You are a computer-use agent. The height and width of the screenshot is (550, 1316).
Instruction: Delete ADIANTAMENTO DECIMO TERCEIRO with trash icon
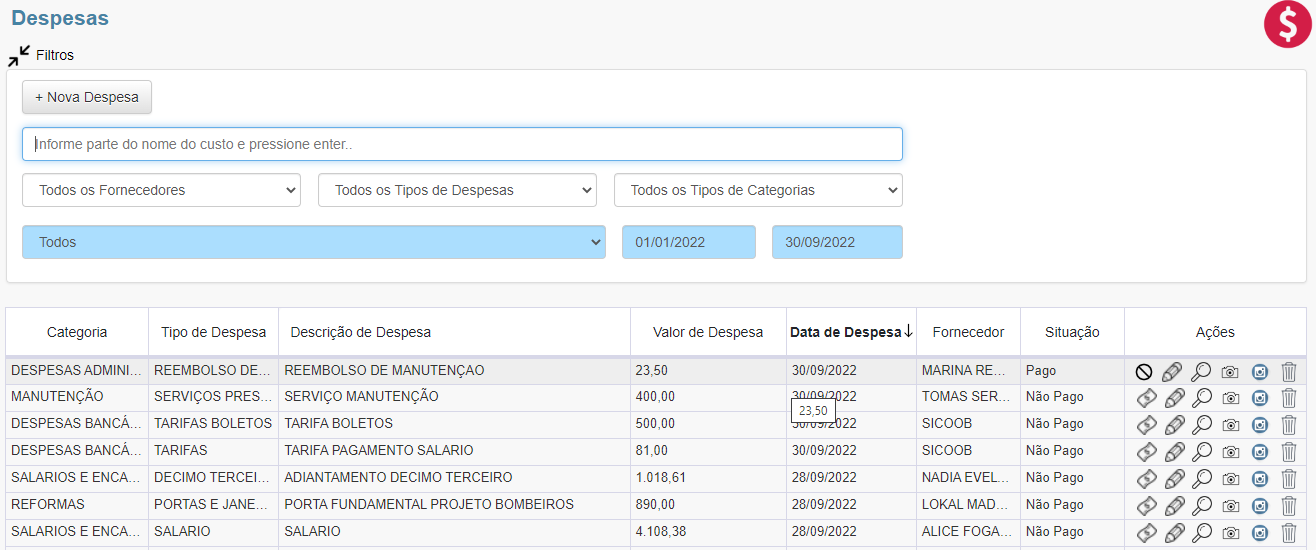1289,478
